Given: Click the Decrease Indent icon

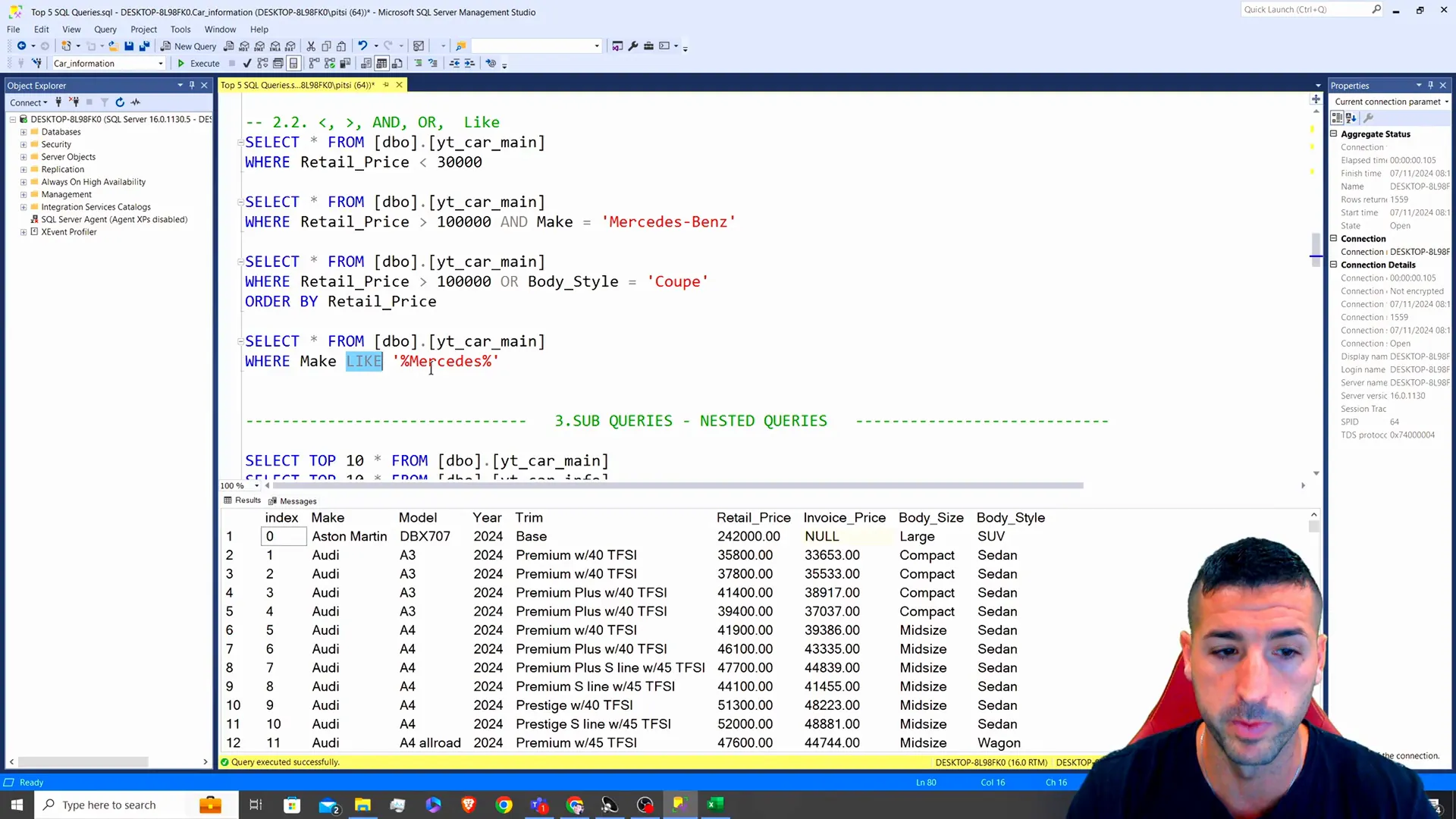Looking at the screenshot, I should 454,64.
